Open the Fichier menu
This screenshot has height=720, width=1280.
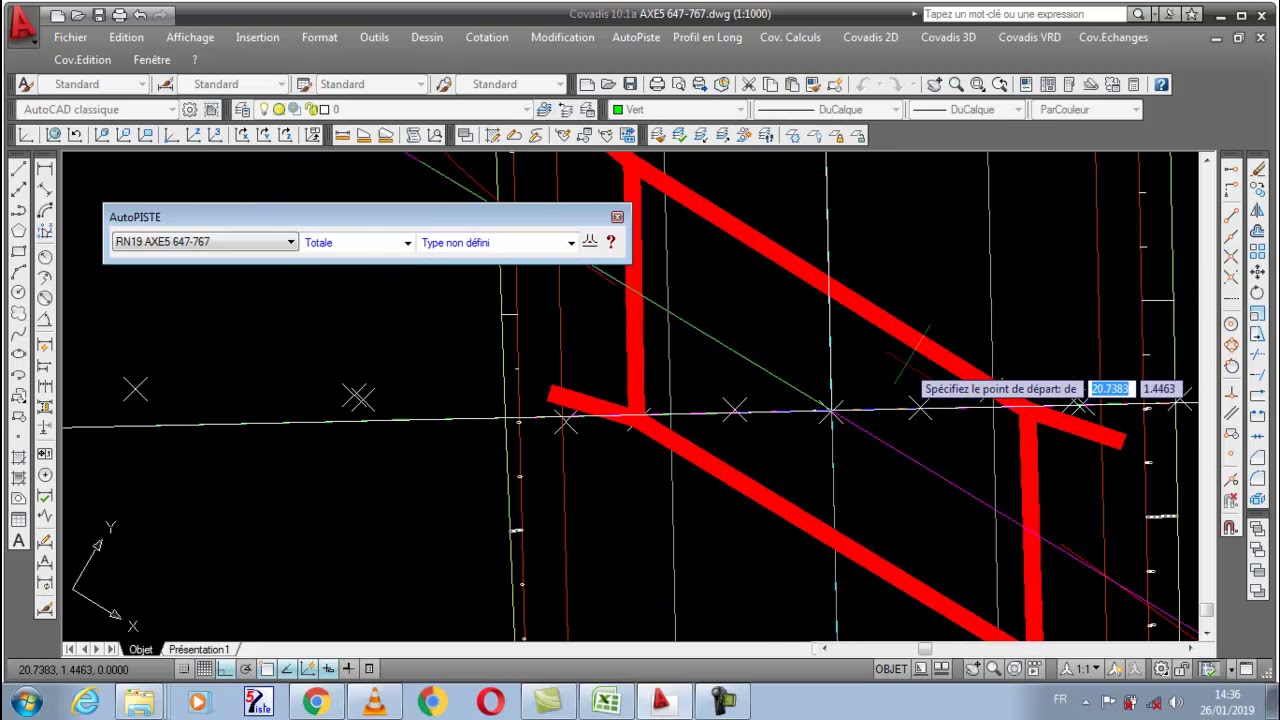[x=70, y=37]
